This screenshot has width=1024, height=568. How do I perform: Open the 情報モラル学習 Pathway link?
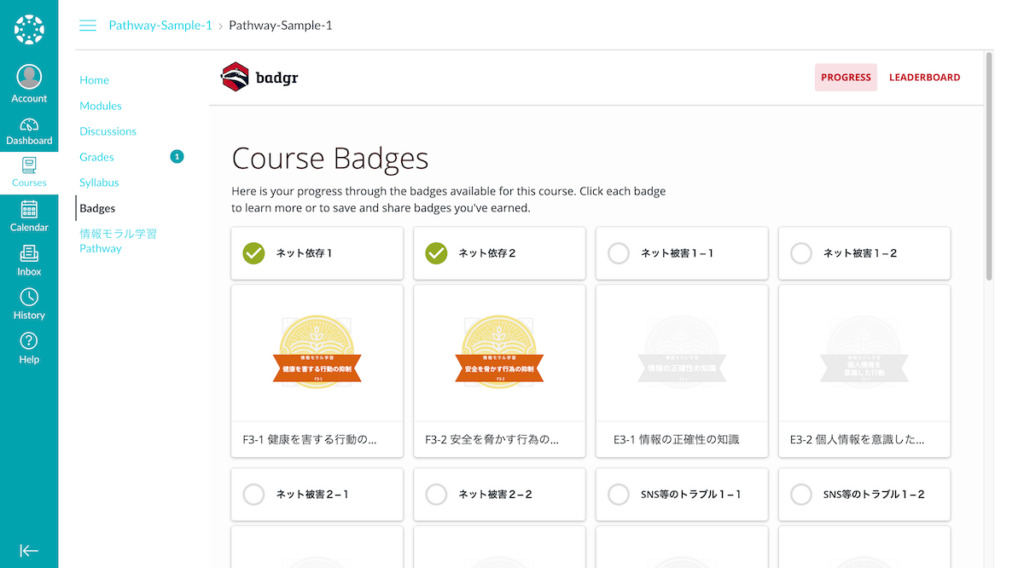[118, 241]
